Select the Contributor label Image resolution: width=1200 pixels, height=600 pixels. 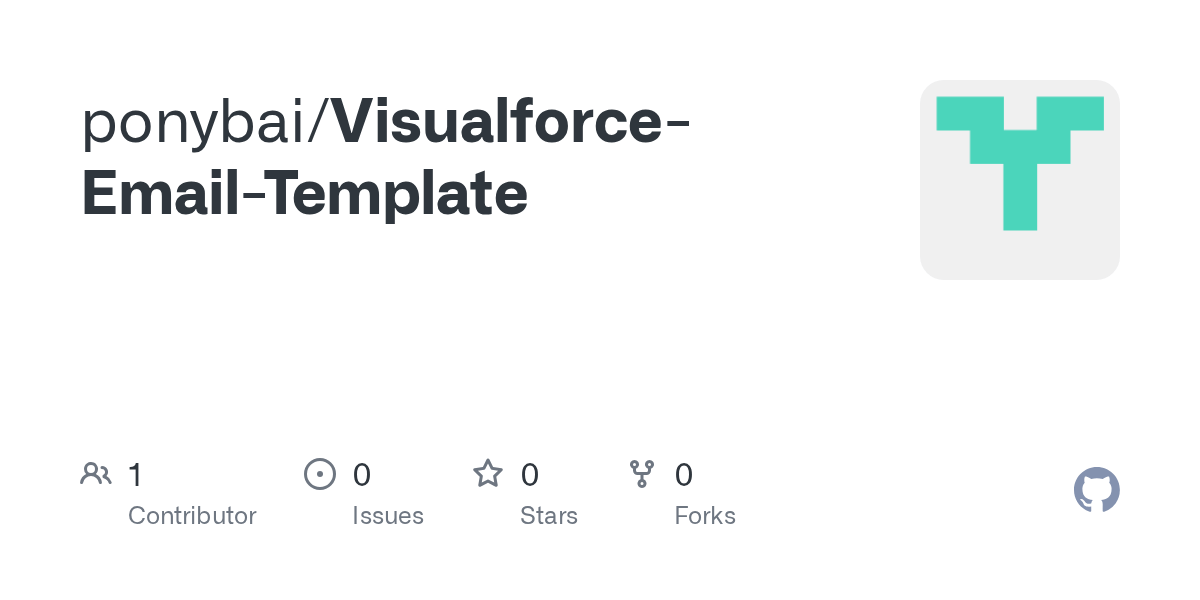[192, 516]
